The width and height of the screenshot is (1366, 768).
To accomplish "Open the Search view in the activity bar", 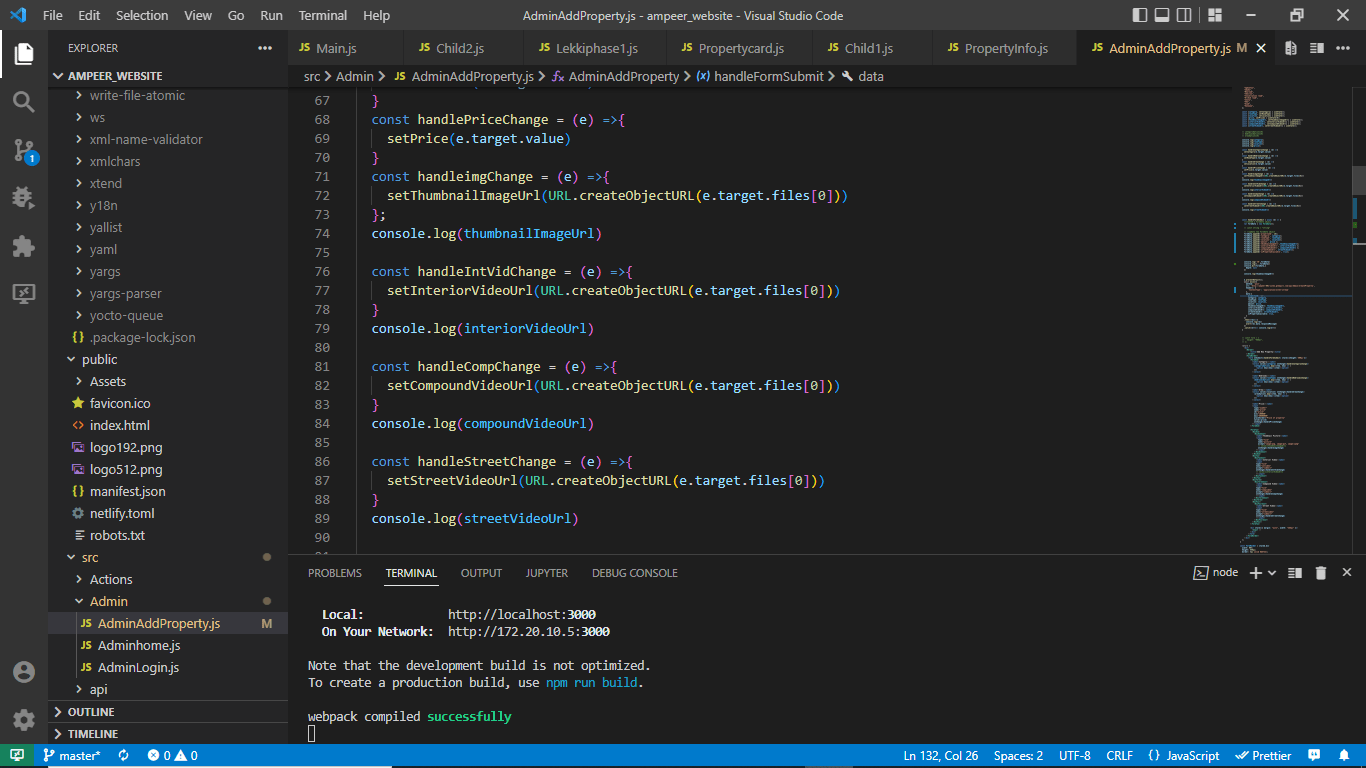I will pos(22,101).
